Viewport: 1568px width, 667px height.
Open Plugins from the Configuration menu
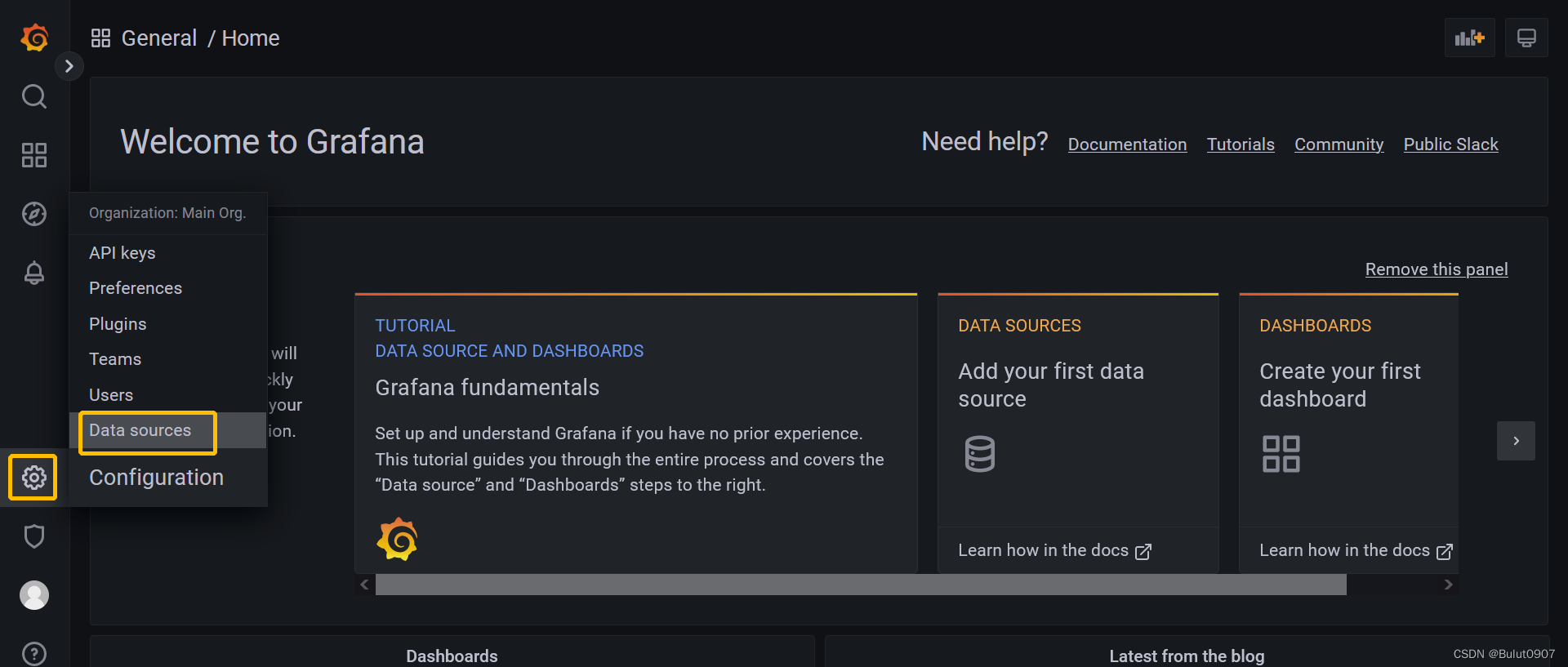[168, 324]
